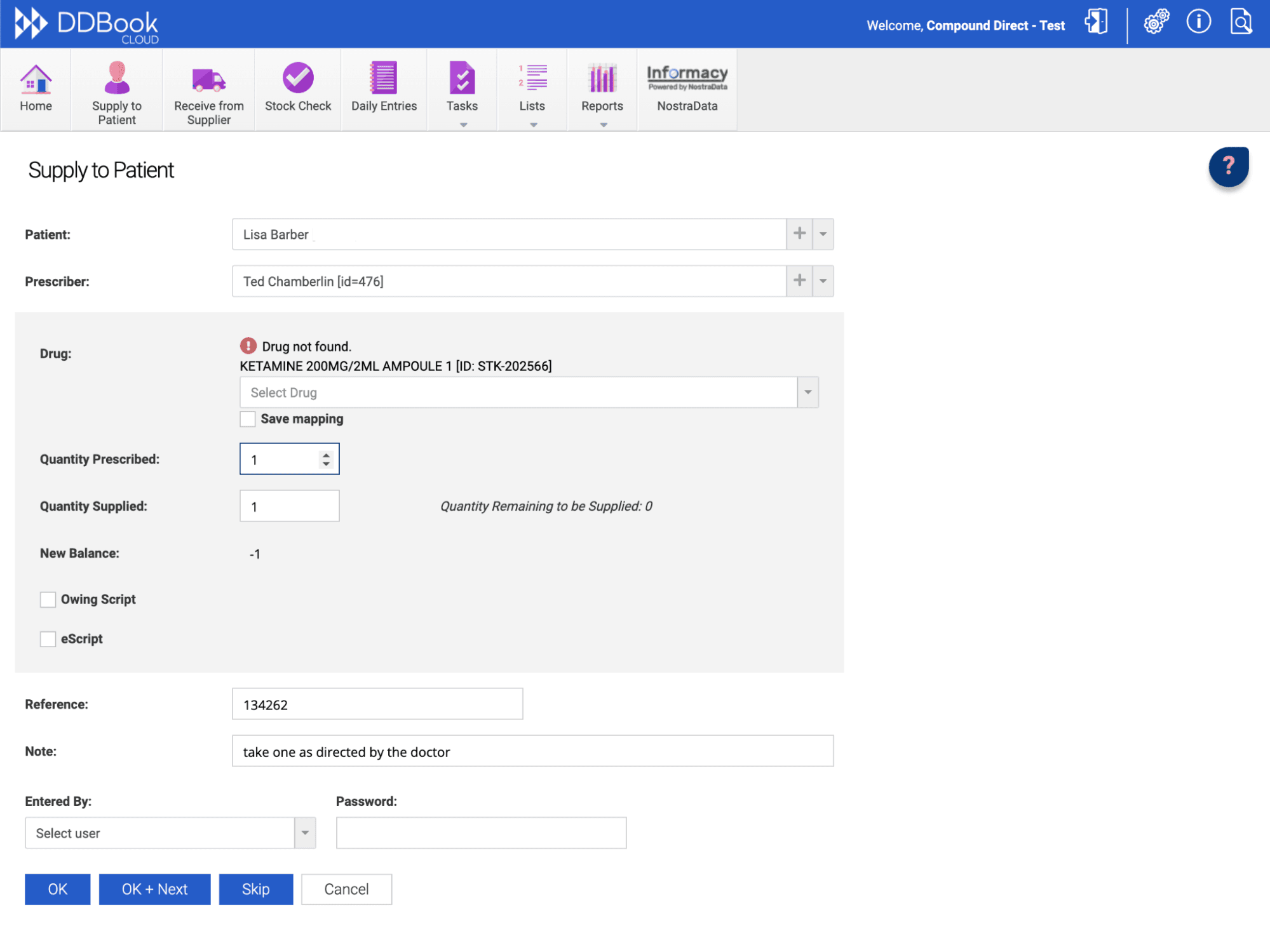1270x952 pixels.
Task: Focus the Password field
Action: 481,833
